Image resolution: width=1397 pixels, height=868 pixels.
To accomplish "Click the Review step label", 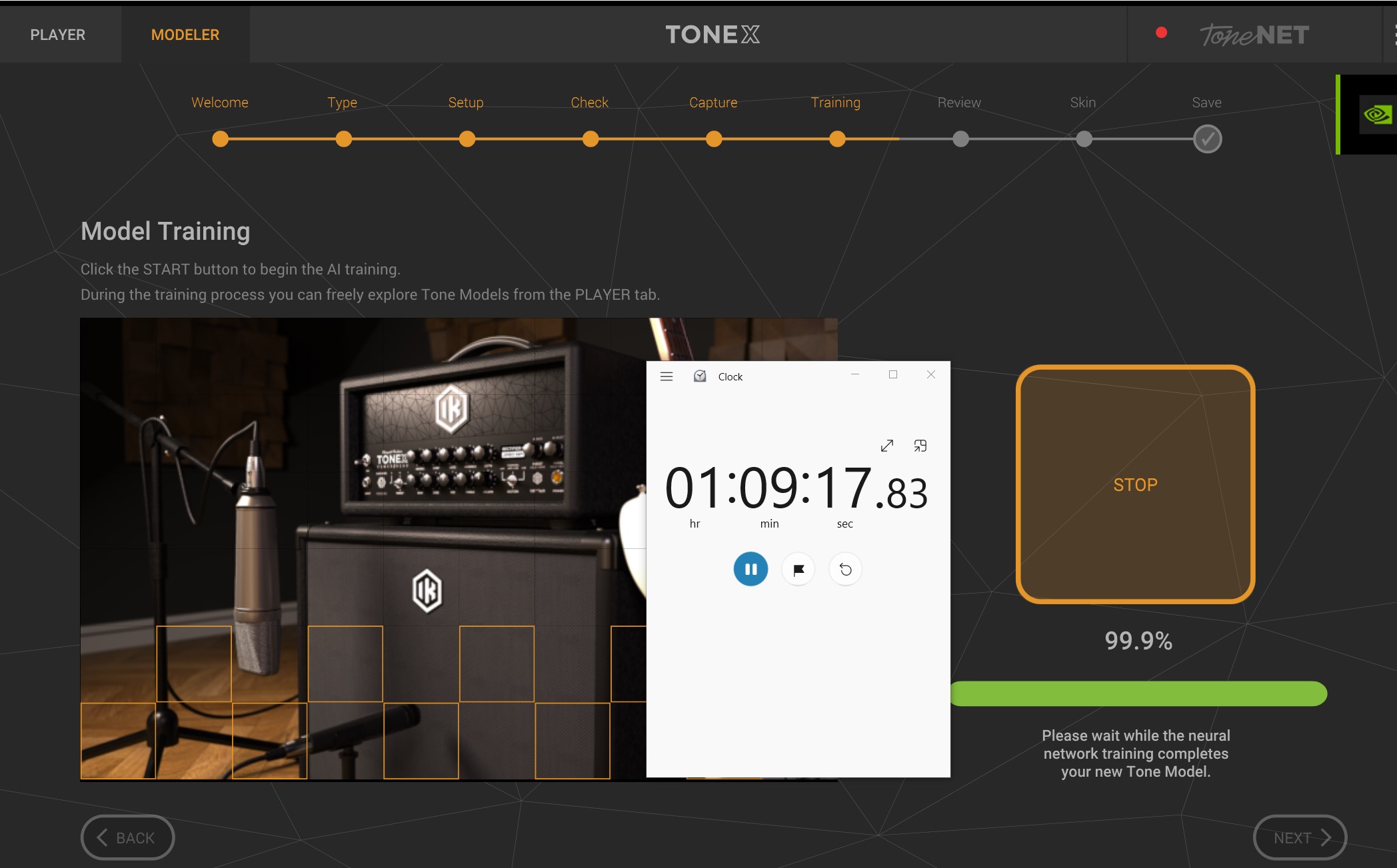I will (x=959, y=103).
